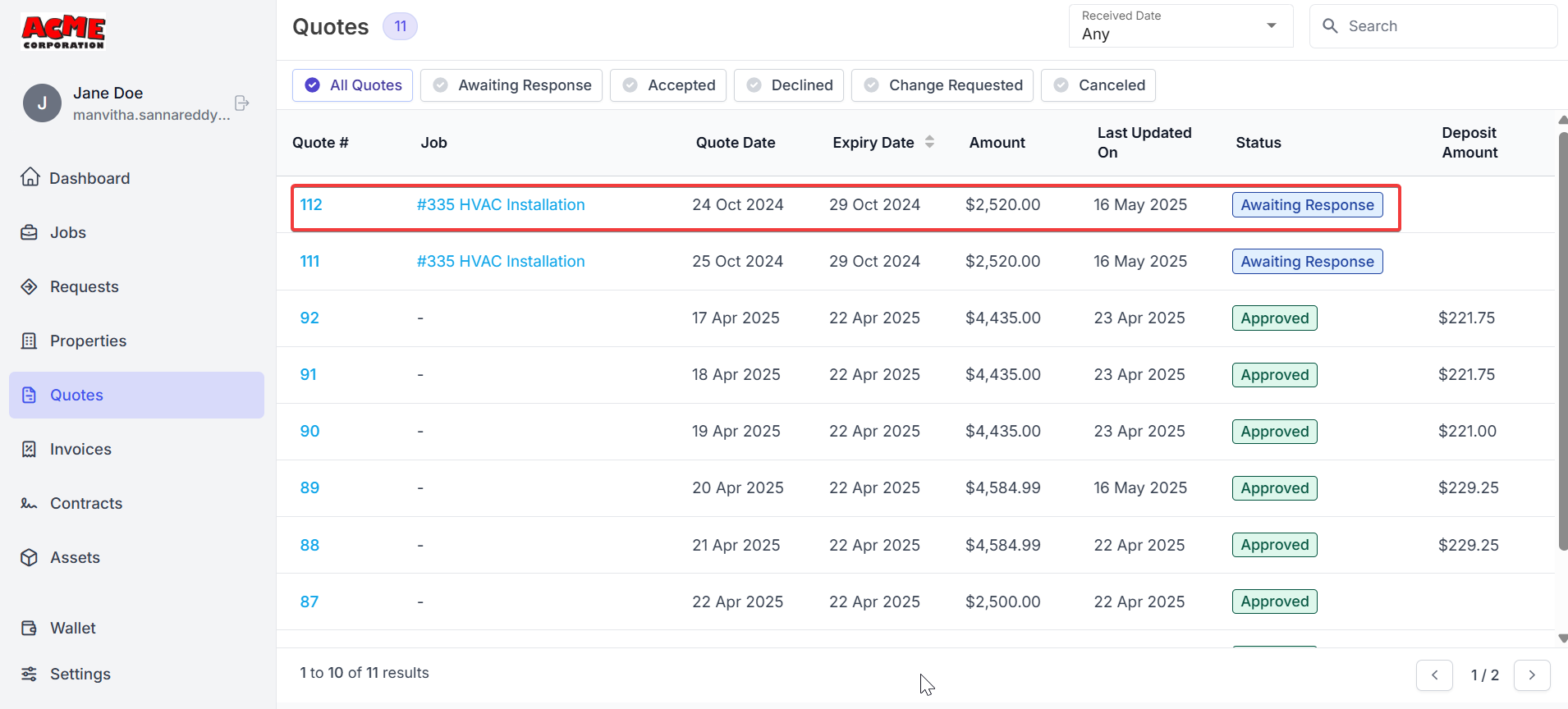Go to next page of results
This screenshot has width=1568, height=709.
point(1531,675)
